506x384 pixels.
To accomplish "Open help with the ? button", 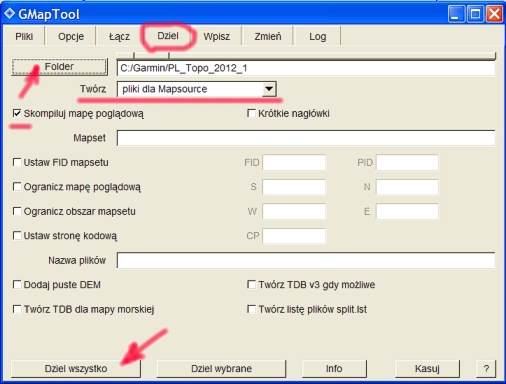I will 486,369.
